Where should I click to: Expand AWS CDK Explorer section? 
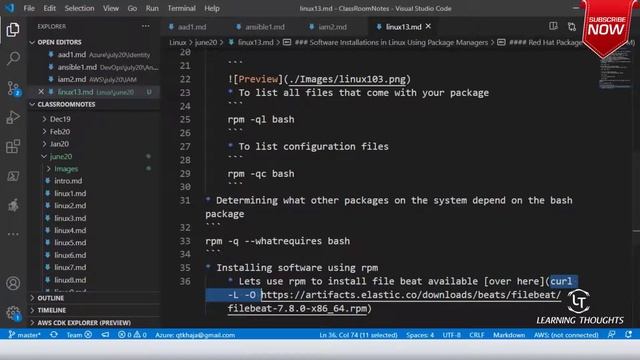pyautogui.click(x=84, y=322)
